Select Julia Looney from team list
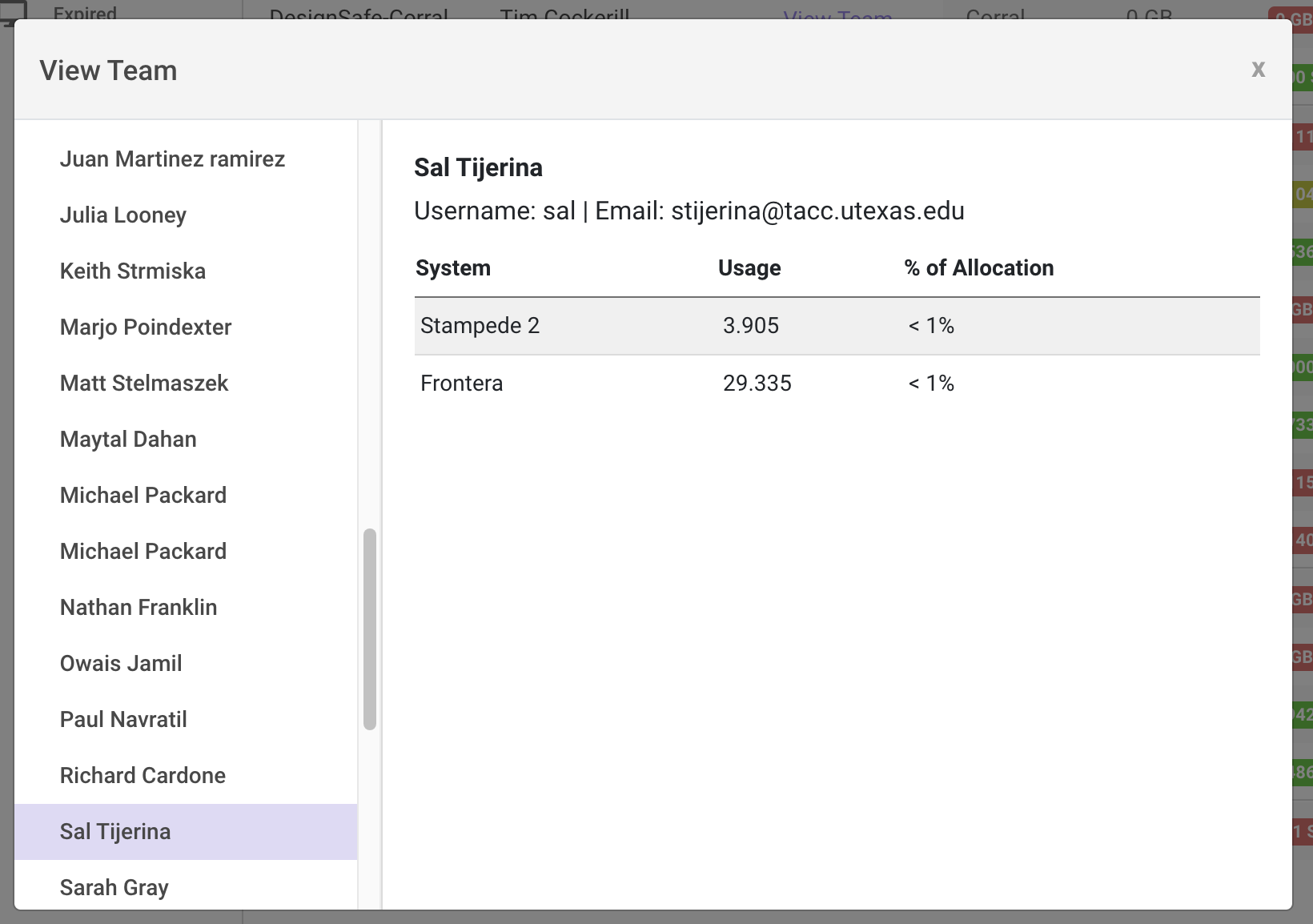 [x=123, y=215]
